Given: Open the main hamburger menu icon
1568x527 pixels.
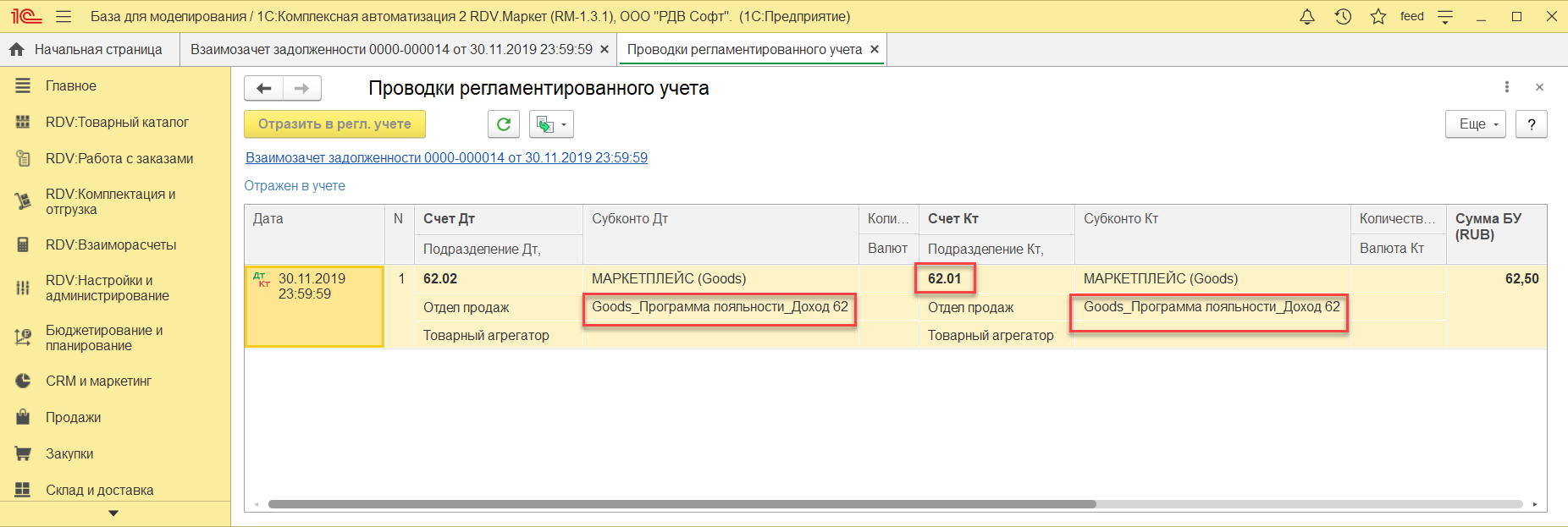Looking at the screenshot, I should (x=63, y=17).
